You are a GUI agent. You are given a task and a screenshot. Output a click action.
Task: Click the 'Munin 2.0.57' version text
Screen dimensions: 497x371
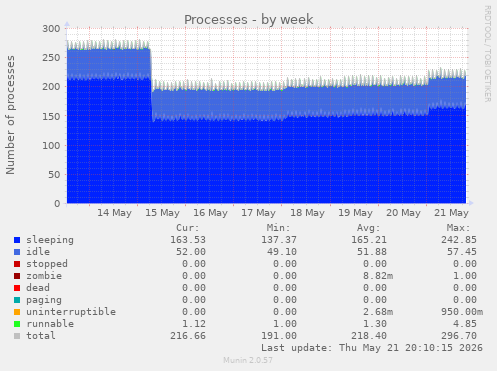click(248, 360)
